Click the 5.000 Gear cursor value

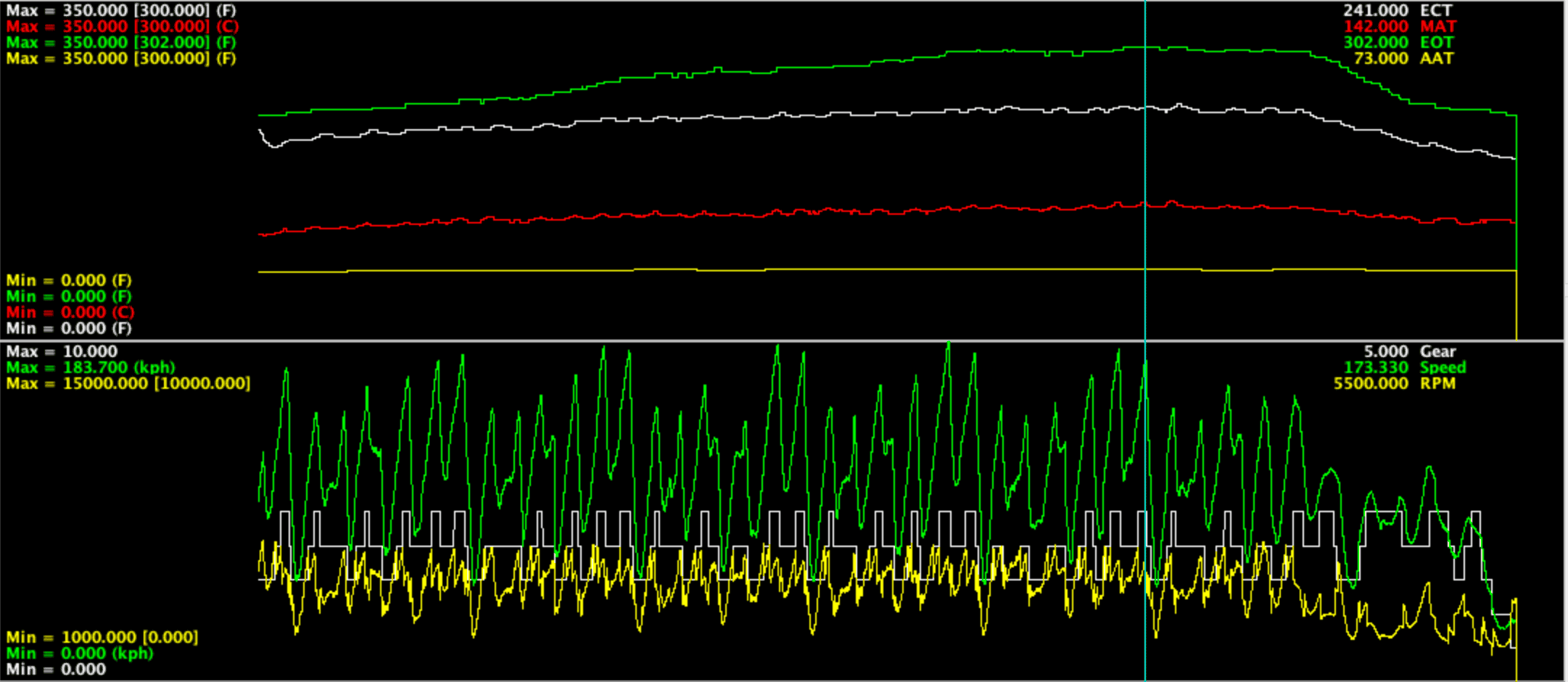pos(1385,351)
